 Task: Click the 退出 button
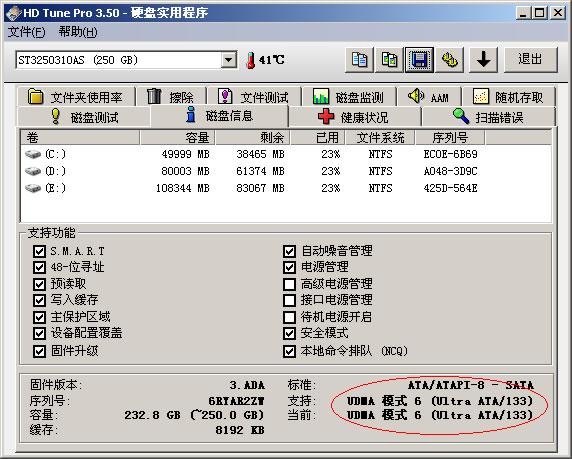click(x=530, y=59)
